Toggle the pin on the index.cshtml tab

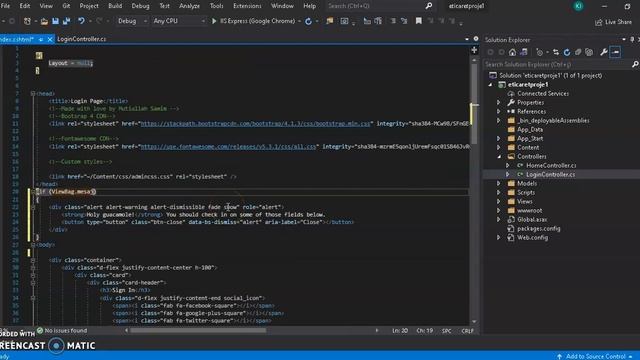tap(41, 39)
